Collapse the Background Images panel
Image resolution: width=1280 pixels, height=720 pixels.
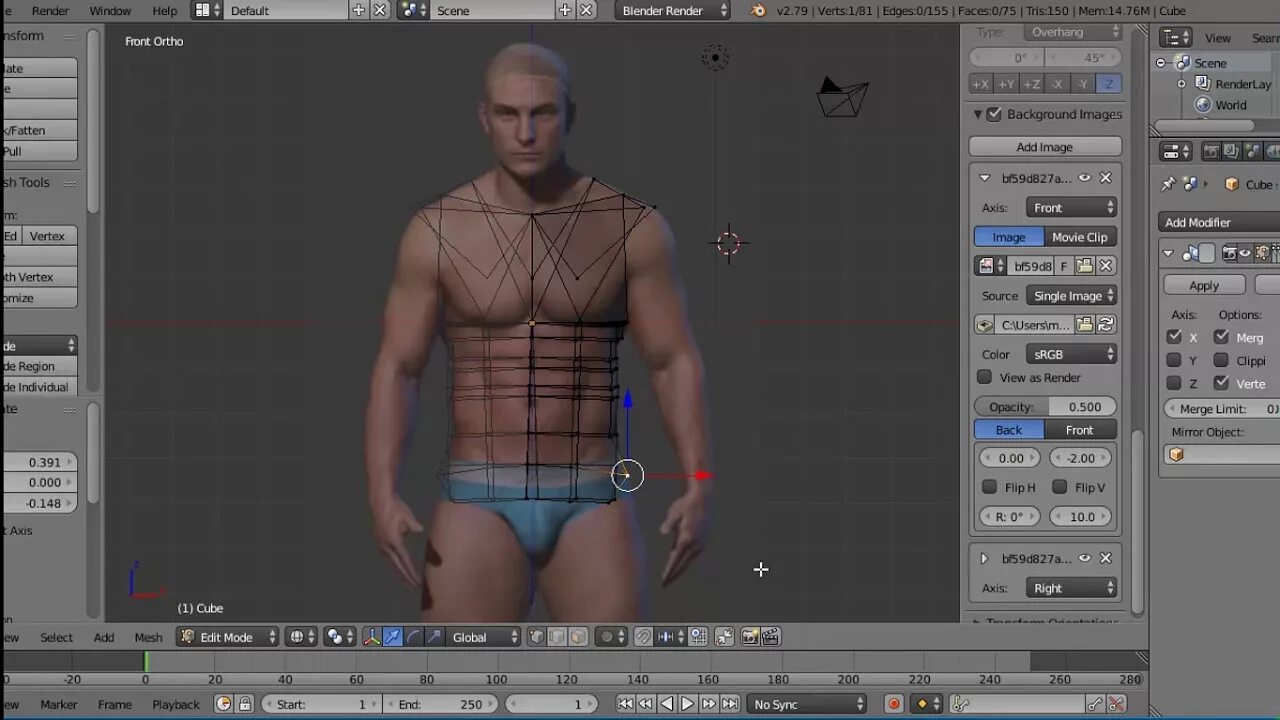[978, 114]
